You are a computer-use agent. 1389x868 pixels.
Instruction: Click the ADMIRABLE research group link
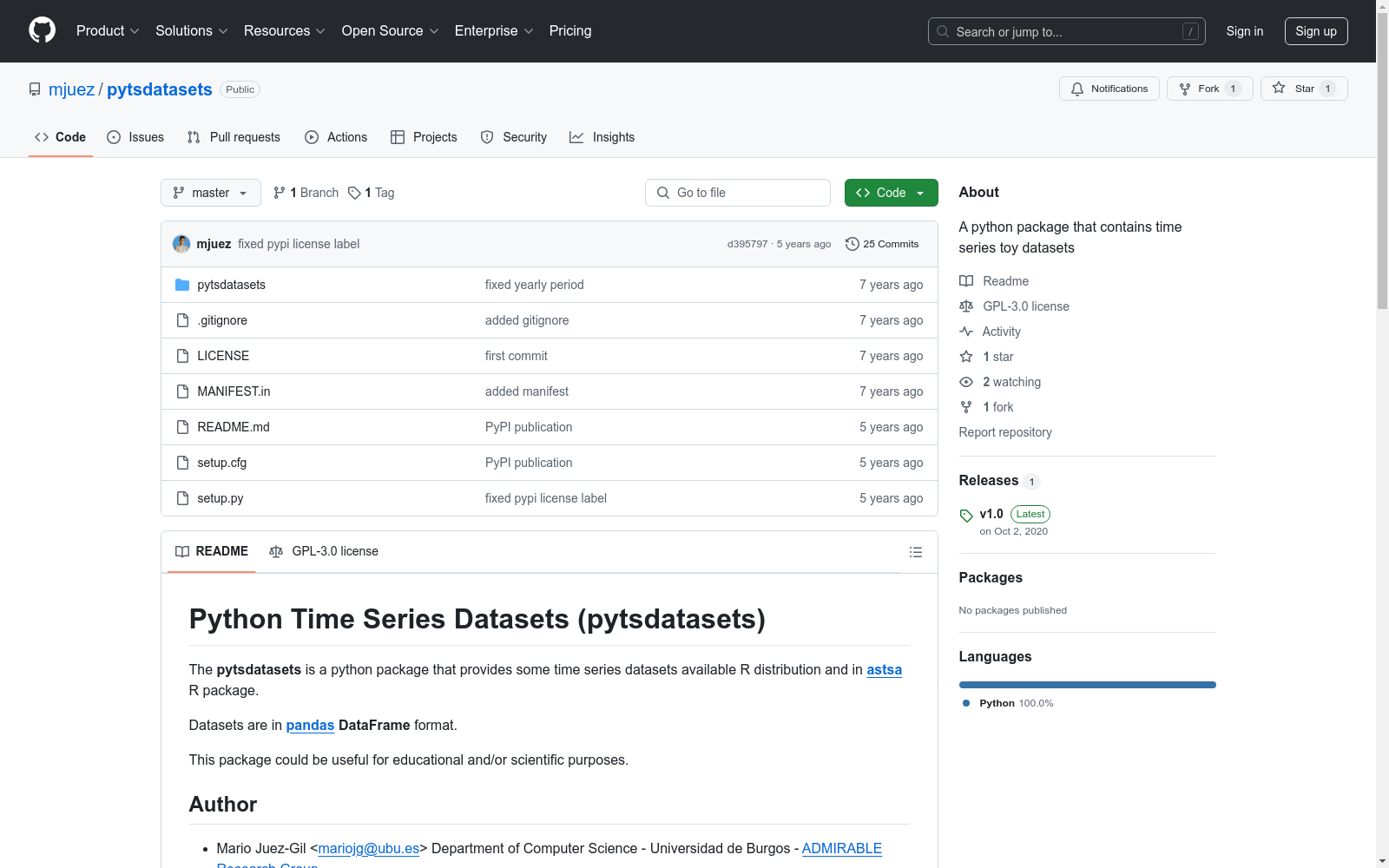pos(841,848)
